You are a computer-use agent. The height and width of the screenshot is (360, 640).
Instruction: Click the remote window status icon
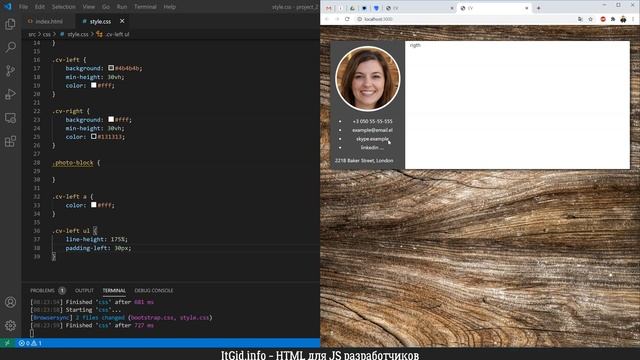point(7,343)
